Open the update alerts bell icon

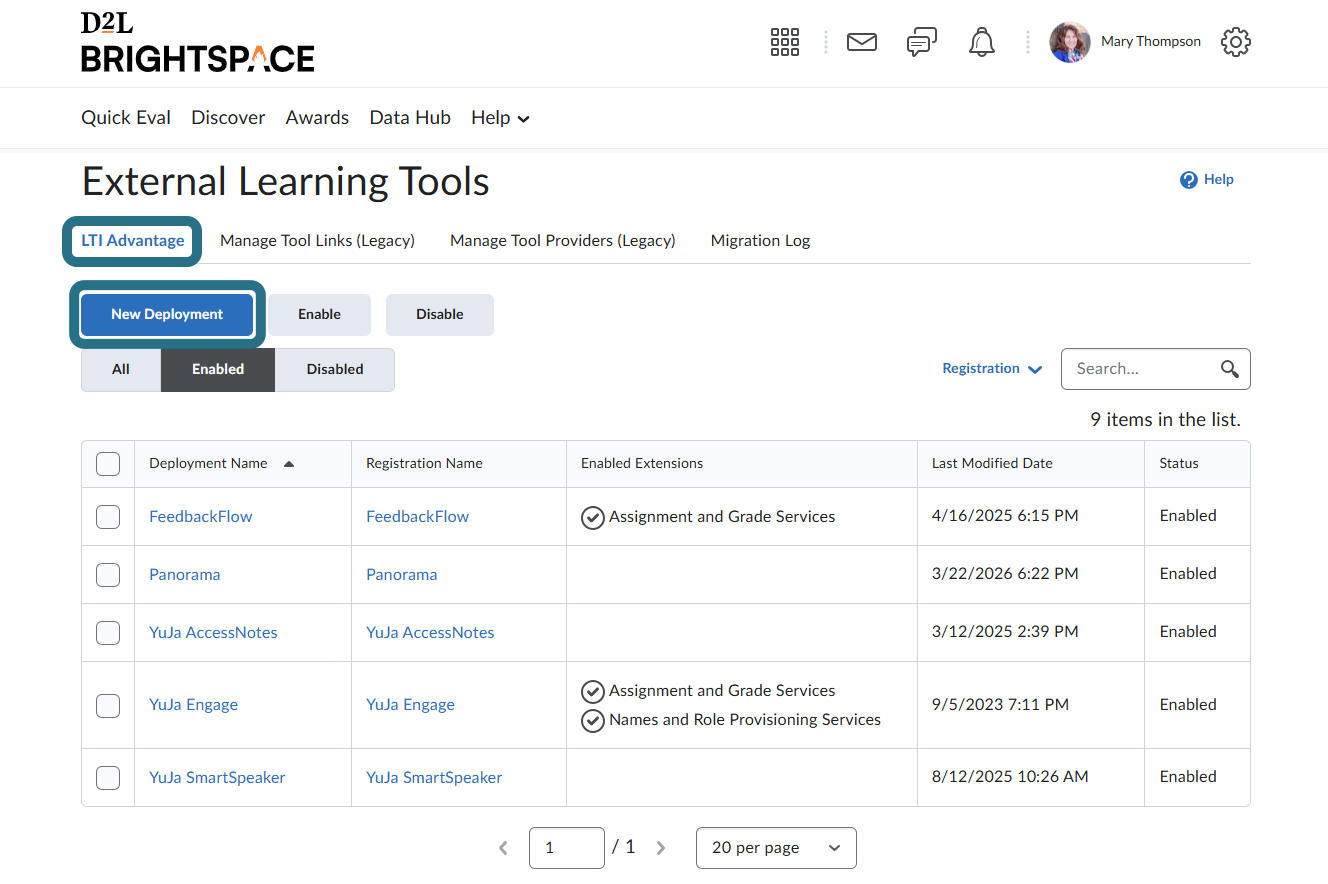coord(982,42)
